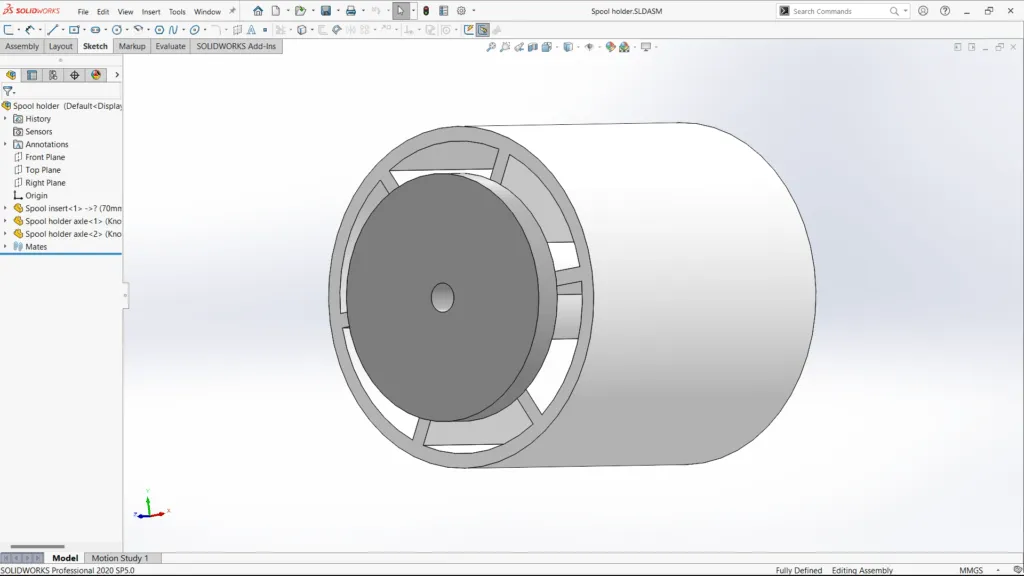Expand the Mates folder in tree
The height and width of the screenshot is (576, 1024).
point(5,247)
